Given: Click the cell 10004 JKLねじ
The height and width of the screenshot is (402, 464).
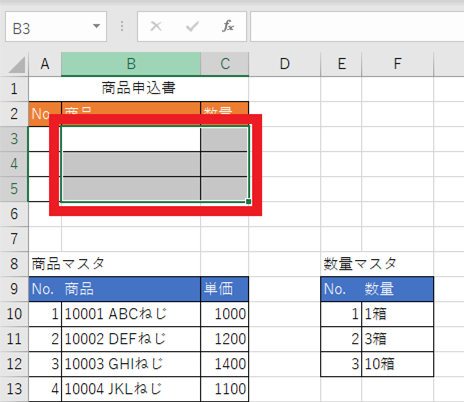Looking at the screenshot, I should [131, 389].
